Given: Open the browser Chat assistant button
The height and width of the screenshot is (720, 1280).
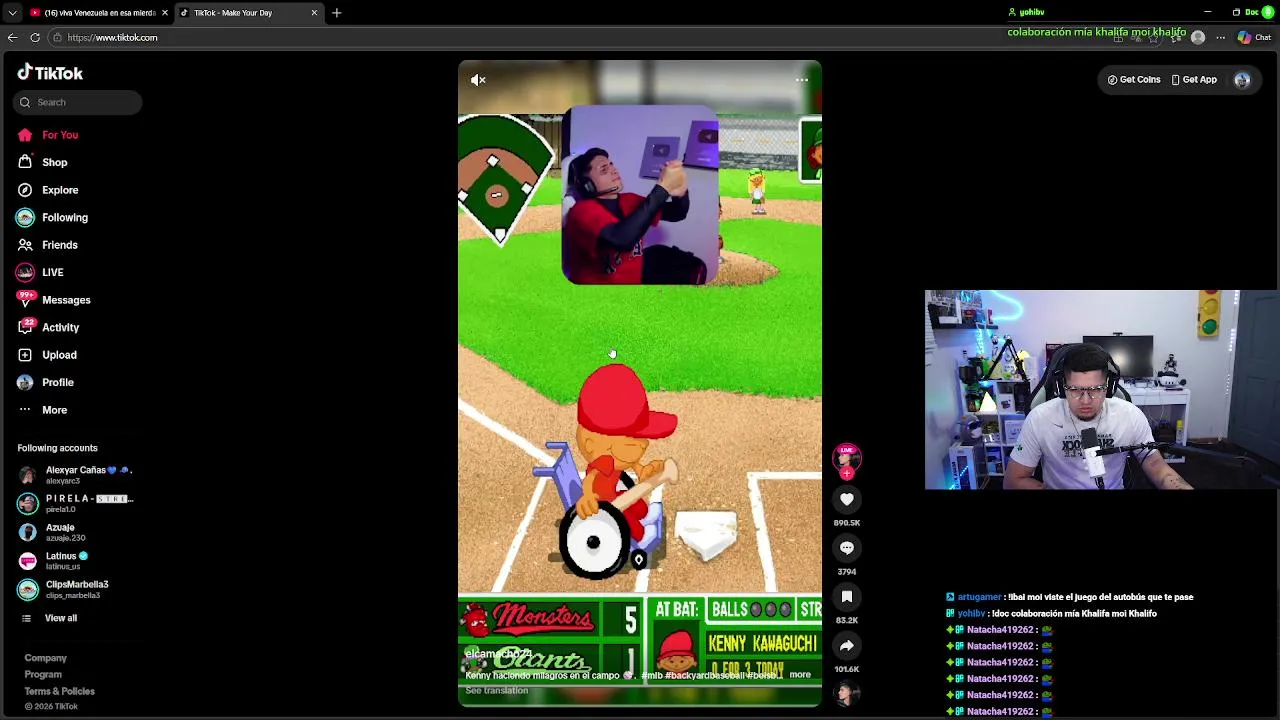Looking at the screenshot, I should pyautogui.click(x=1254, y=38).
